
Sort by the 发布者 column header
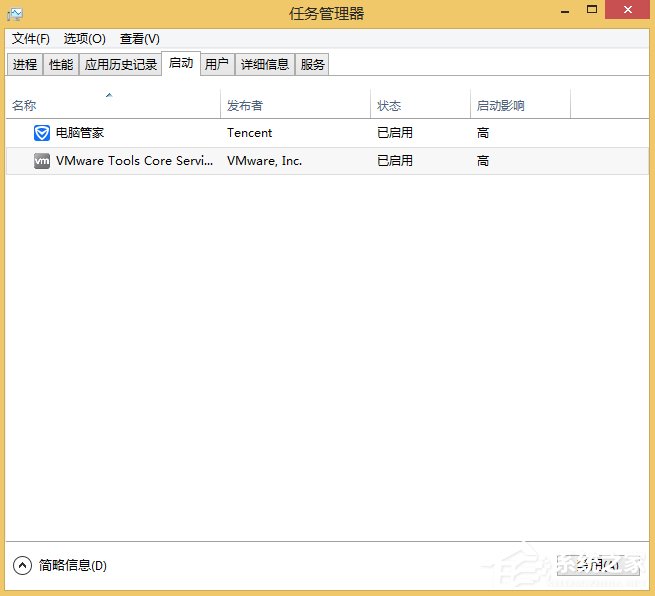(x=246, y=106)
